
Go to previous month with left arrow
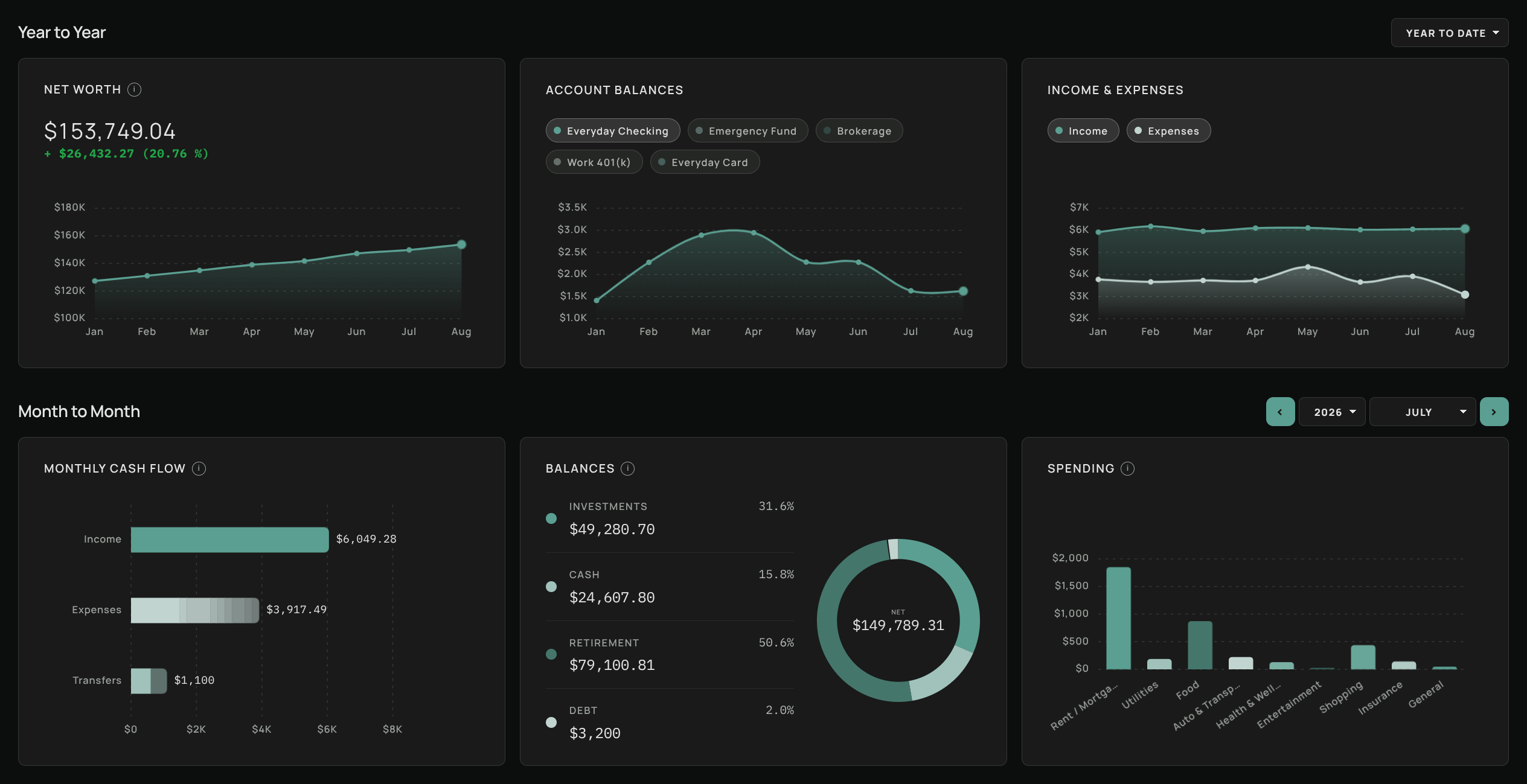(1280, 412)
